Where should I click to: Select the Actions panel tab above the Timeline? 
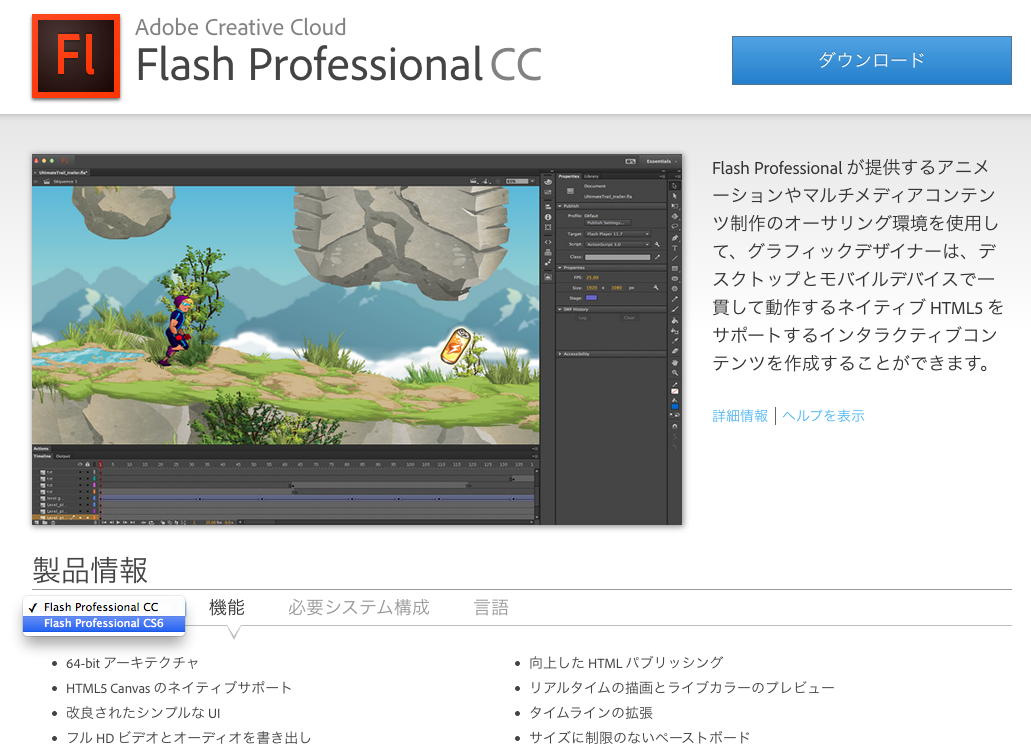(x=41, y=448)
